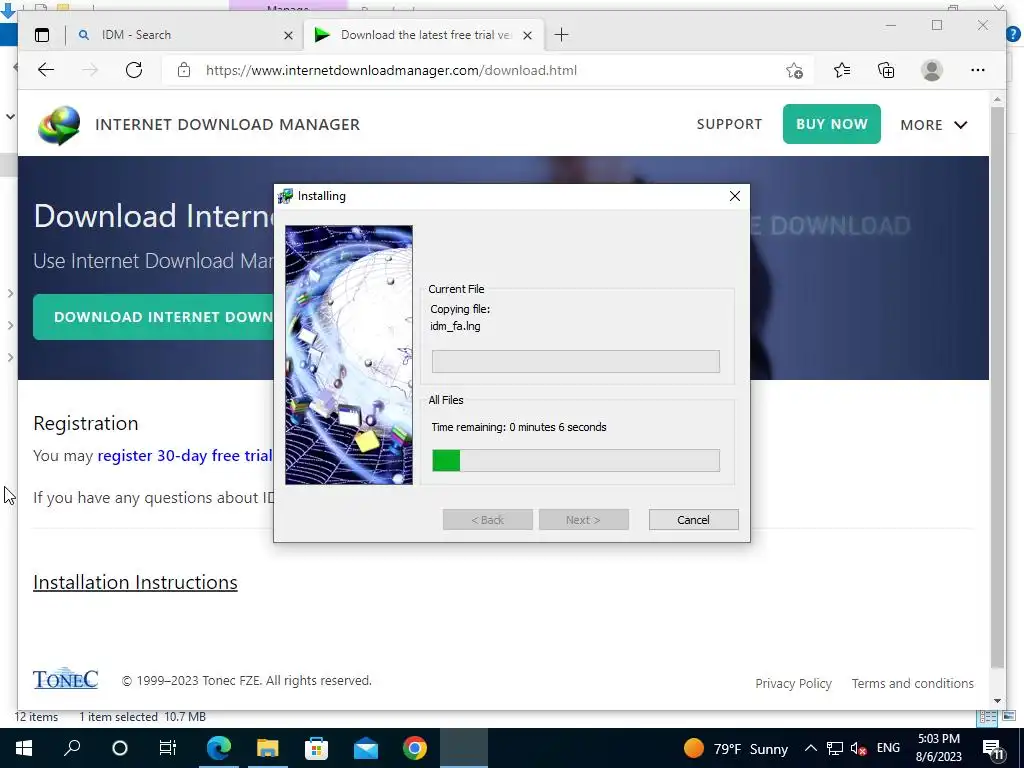The width and height of the screenshot is (1024, 768).
Task: Open the Mail app from the taskbar
Action: [x=366, y=748]
